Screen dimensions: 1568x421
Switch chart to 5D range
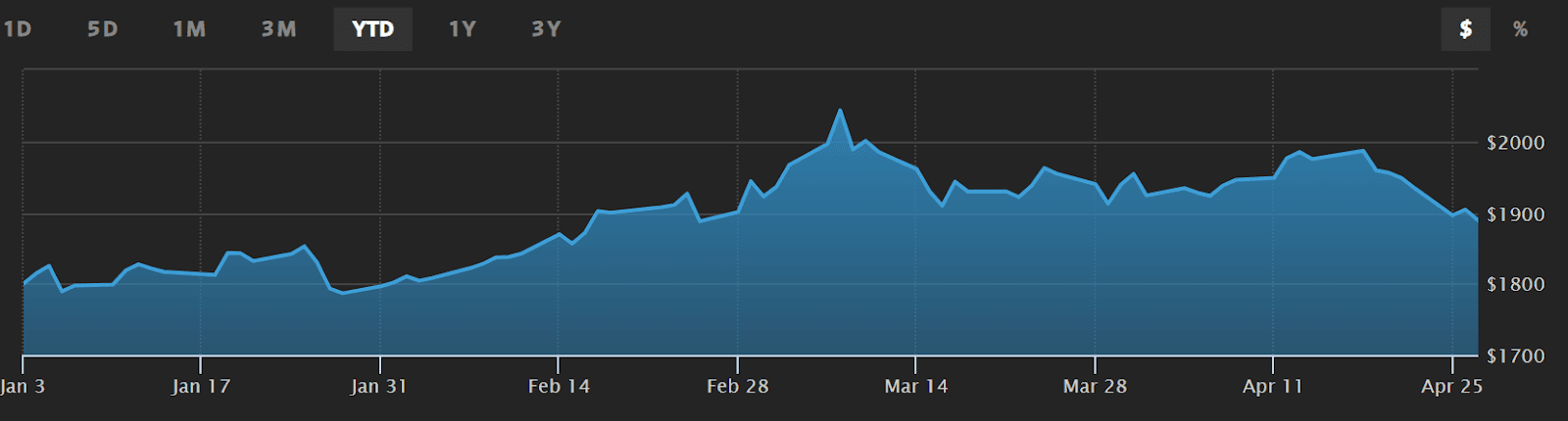tap(103, 29)
